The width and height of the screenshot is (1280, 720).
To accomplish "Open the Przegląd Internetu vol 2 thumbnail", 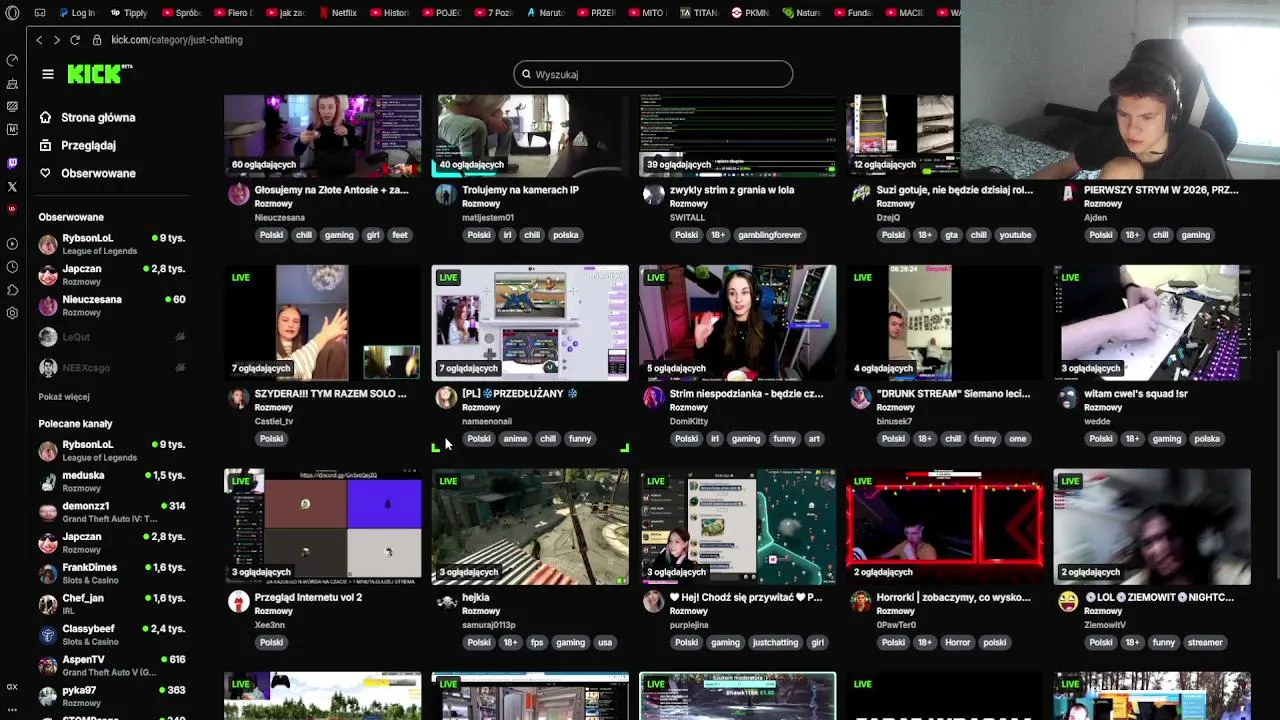I will tap(322, 526).
